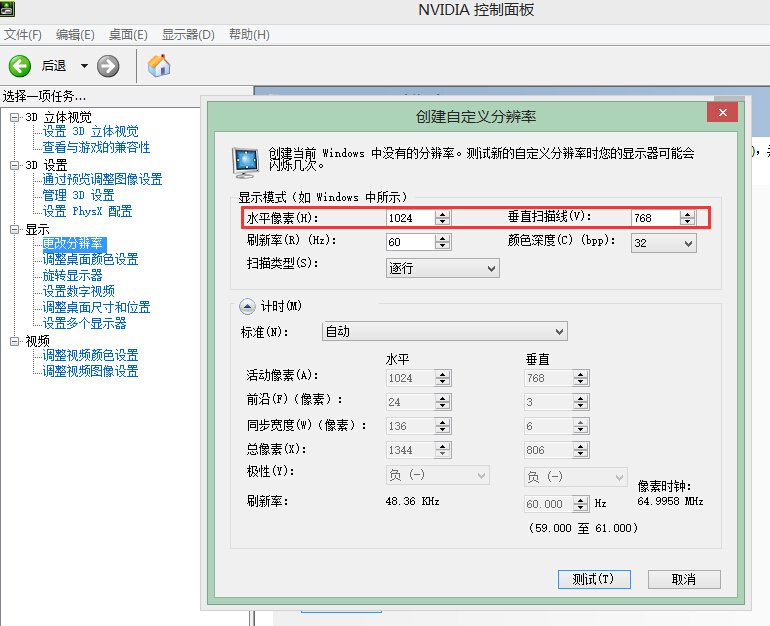The width and height of the screenshot is (770, 626).
Task: Select 通过预览调整图像设置 link
Action: (102, 179)
